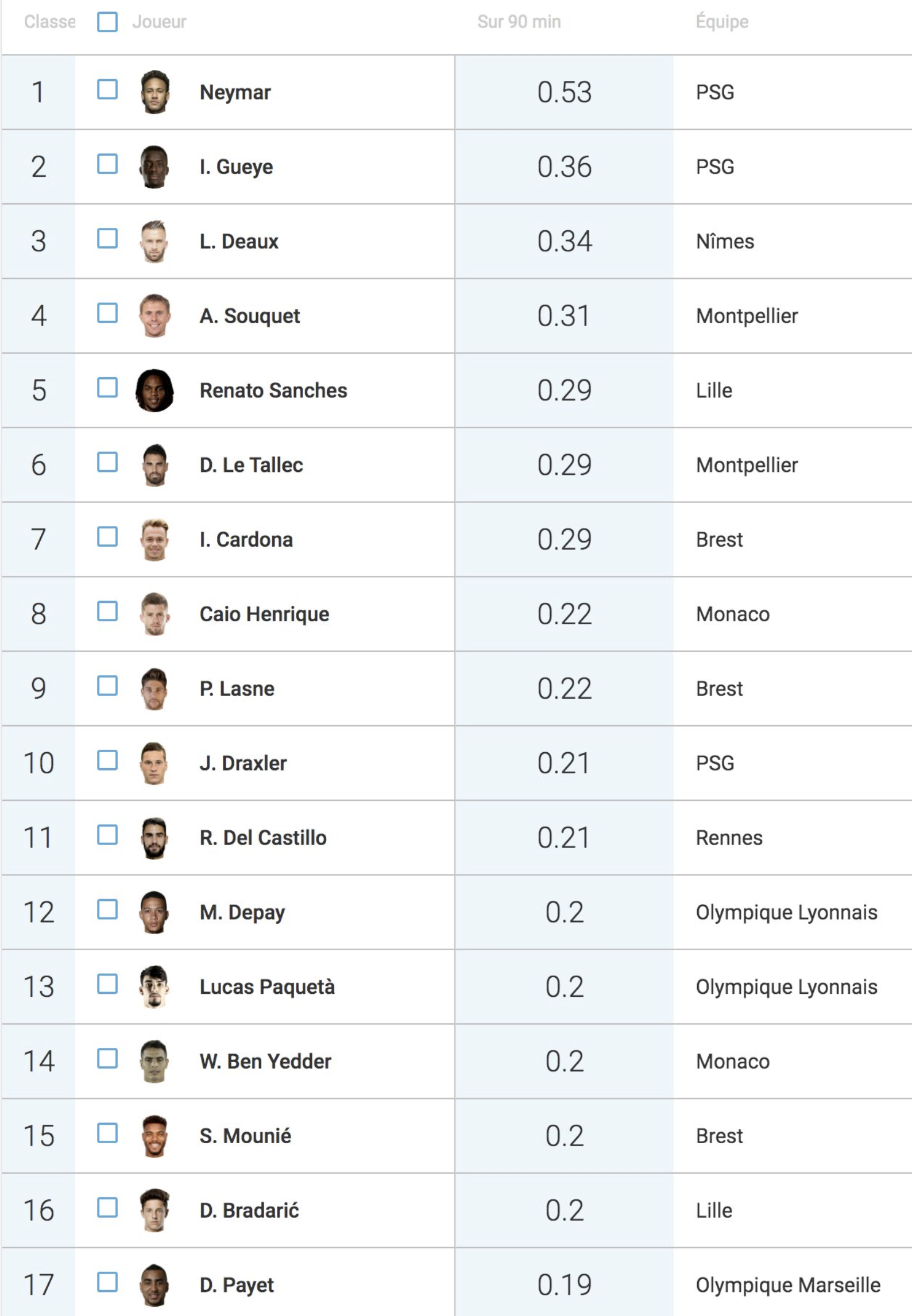Check the box for Neymar

click(107, 90)
